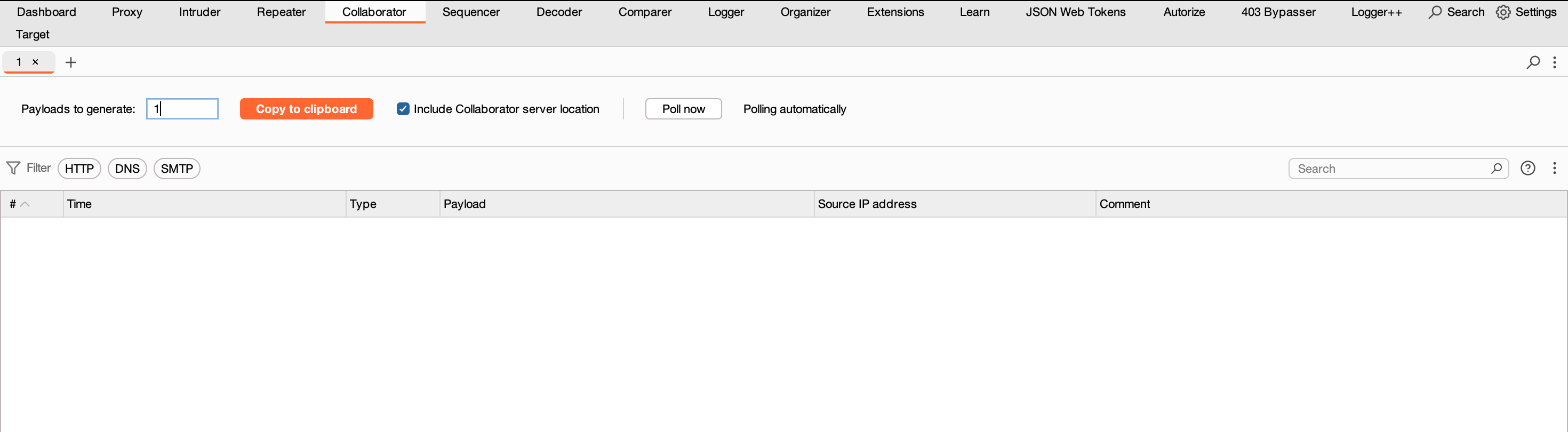Switch to the Repeater tab

(x=281, y=12)
